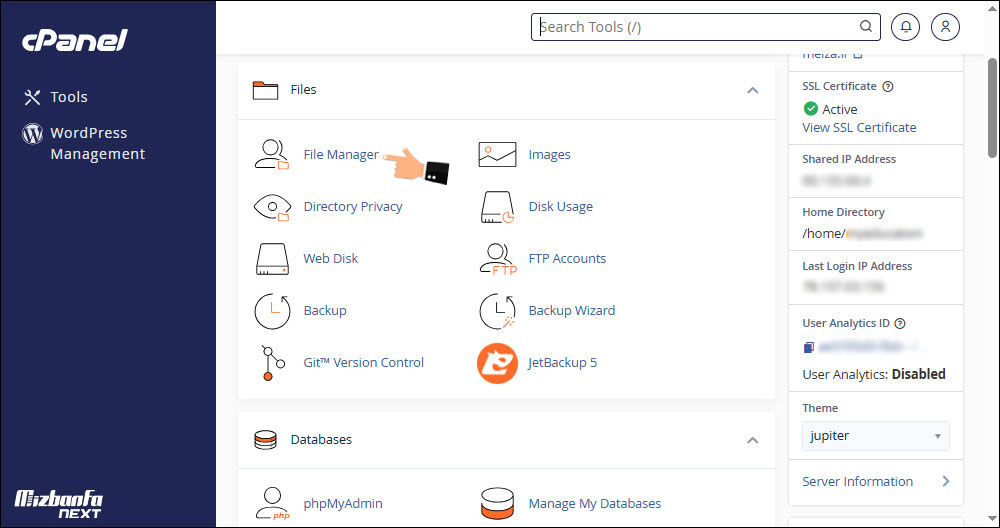Open the Backup Wizard link

pyautogui.click(x=571, y=311)
